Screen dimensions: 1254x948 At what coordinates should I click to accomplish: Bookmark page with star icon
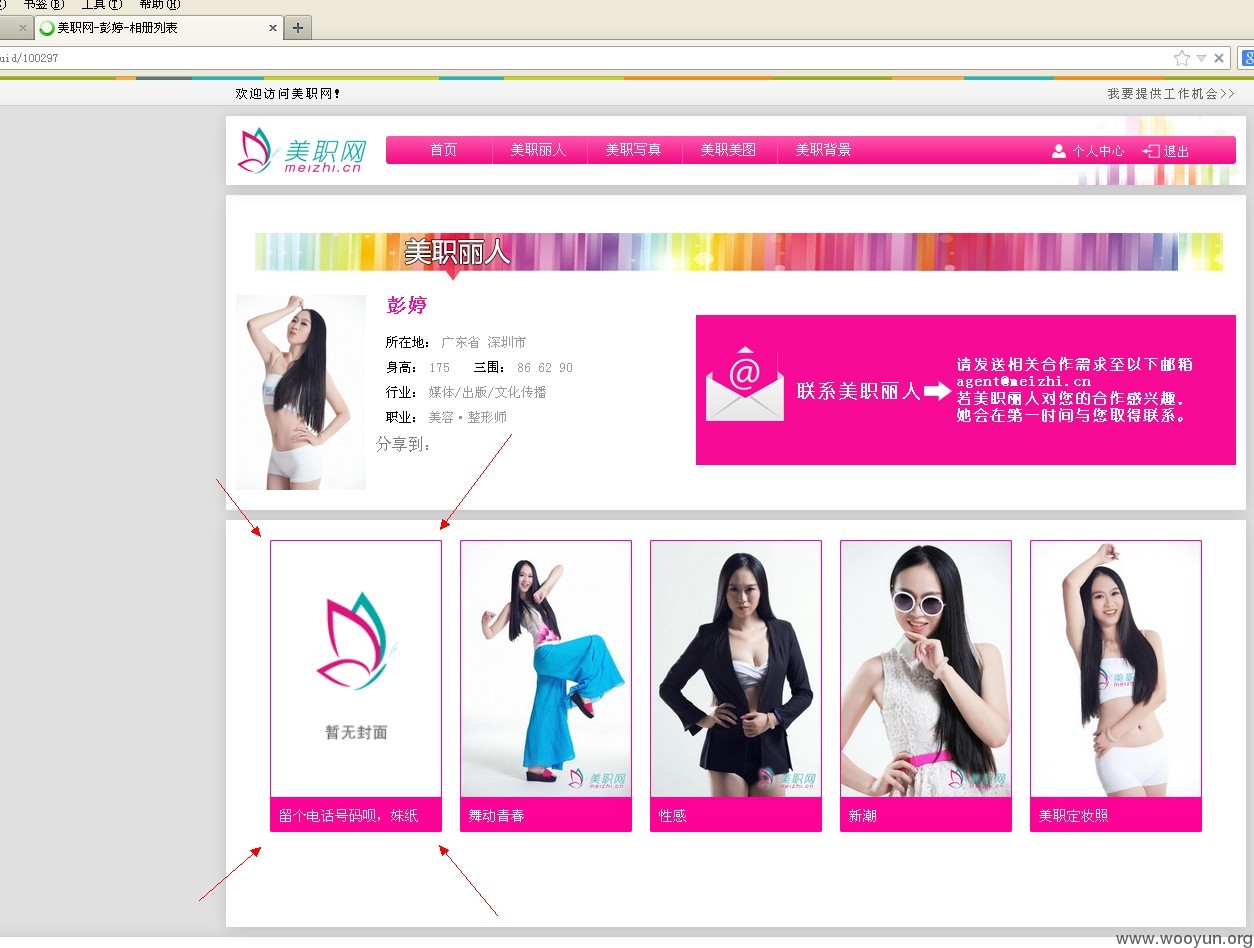[1182, 58]
